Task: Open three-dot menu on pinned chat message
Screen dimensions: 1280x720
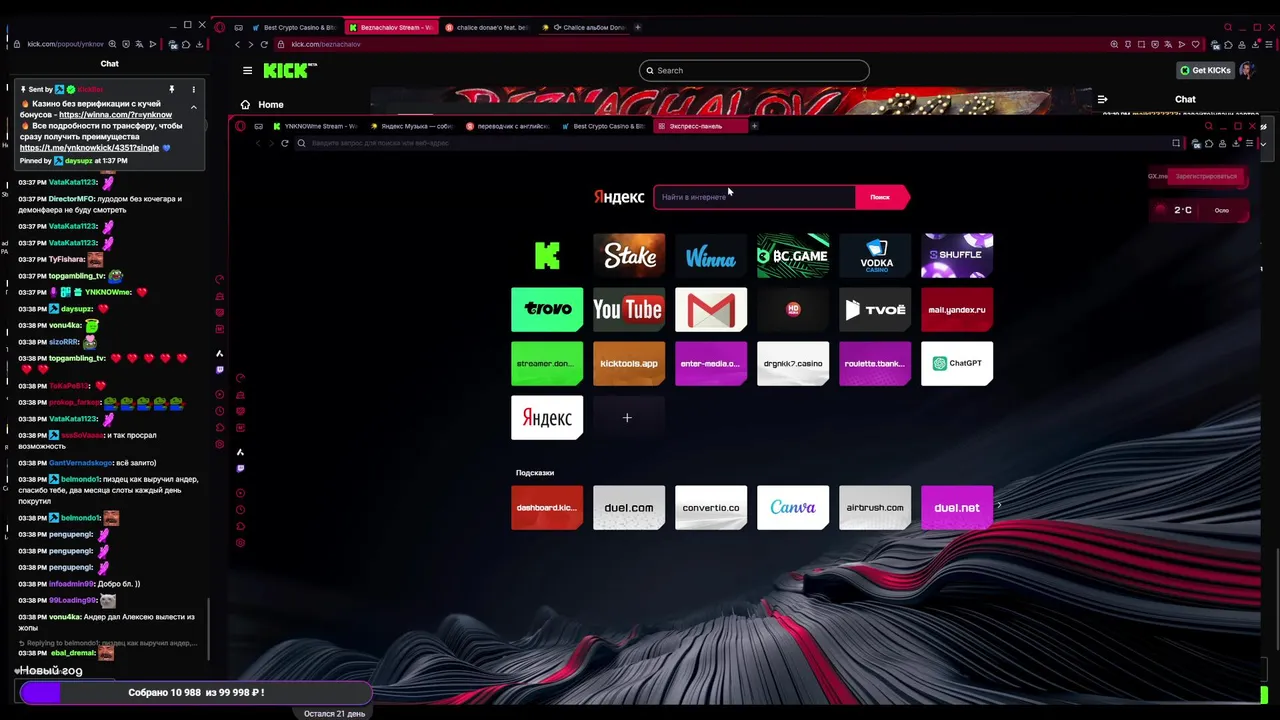Action: (194, 89)
